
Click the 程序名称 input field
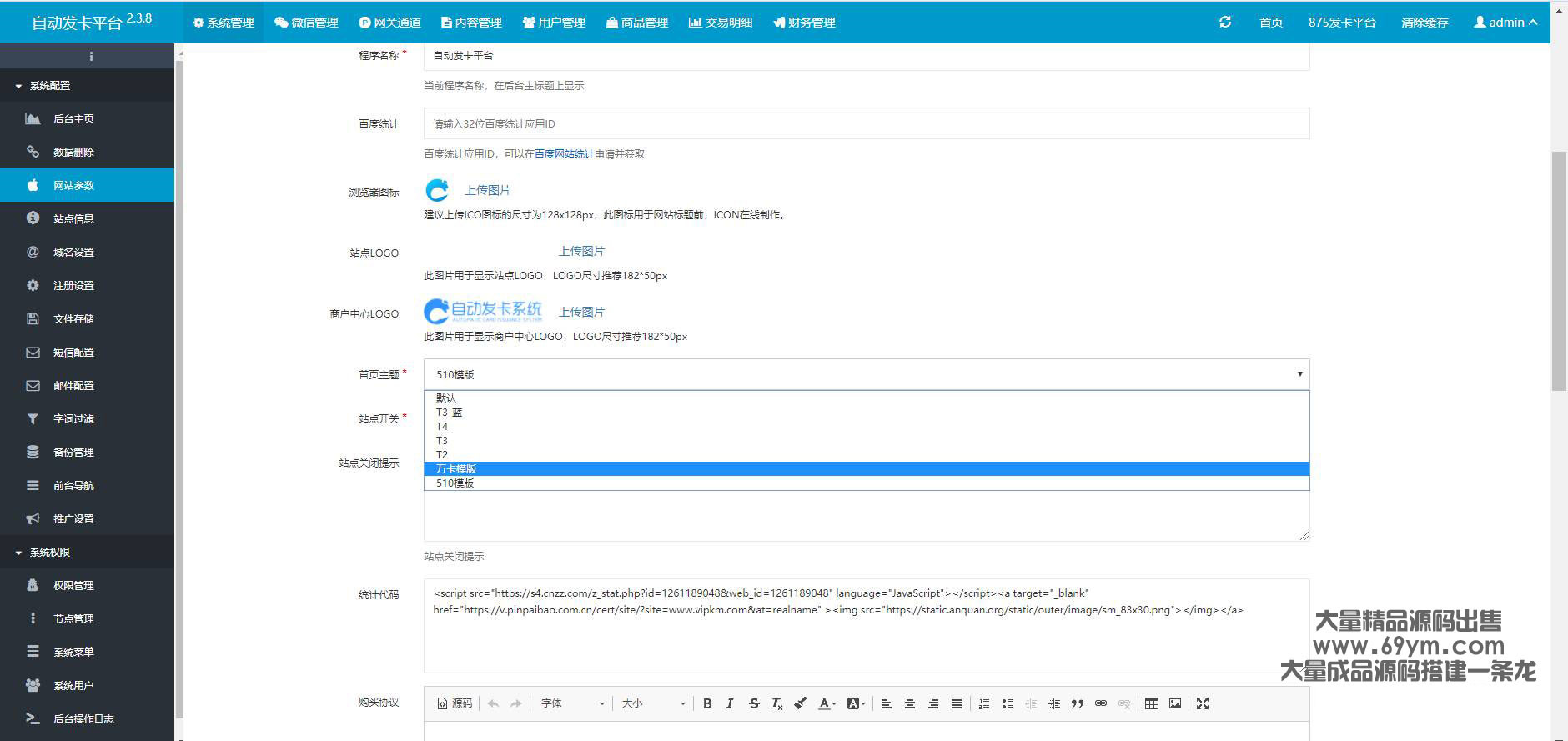click(867, 56)
